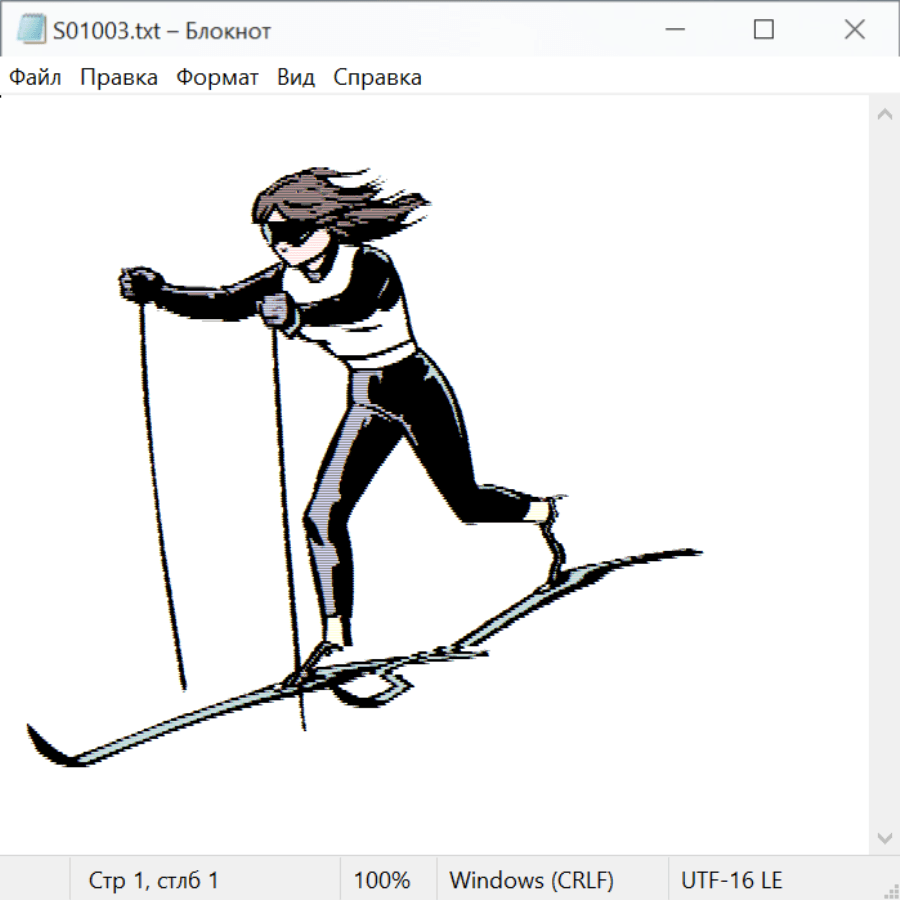Image resolution: width=900 pixels, height=900 pixels.
Task: Click the 100% zoom level indicator
Action: click(x=382, y=881)
